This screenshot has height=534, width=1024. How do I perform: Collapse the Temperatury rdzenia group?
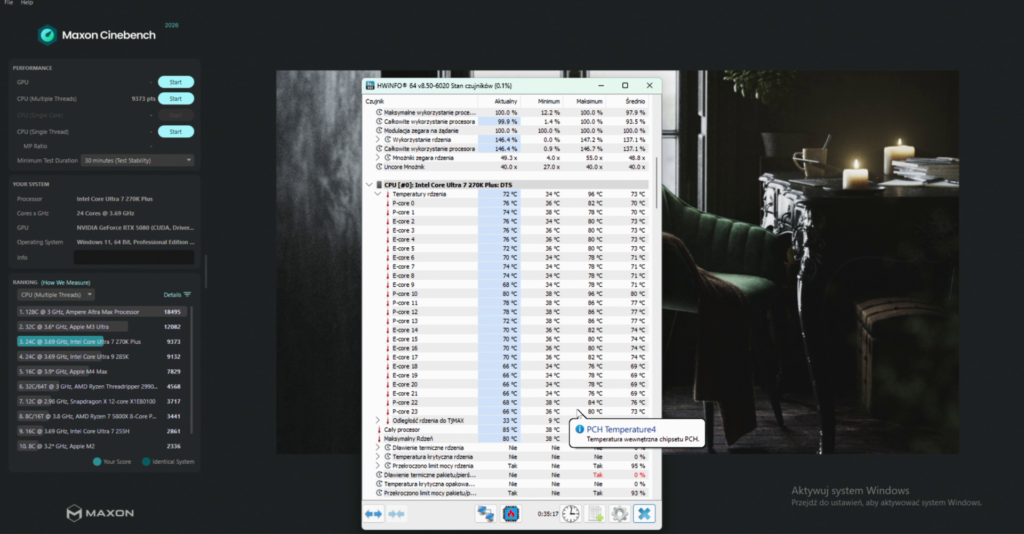tap(377, 195)
